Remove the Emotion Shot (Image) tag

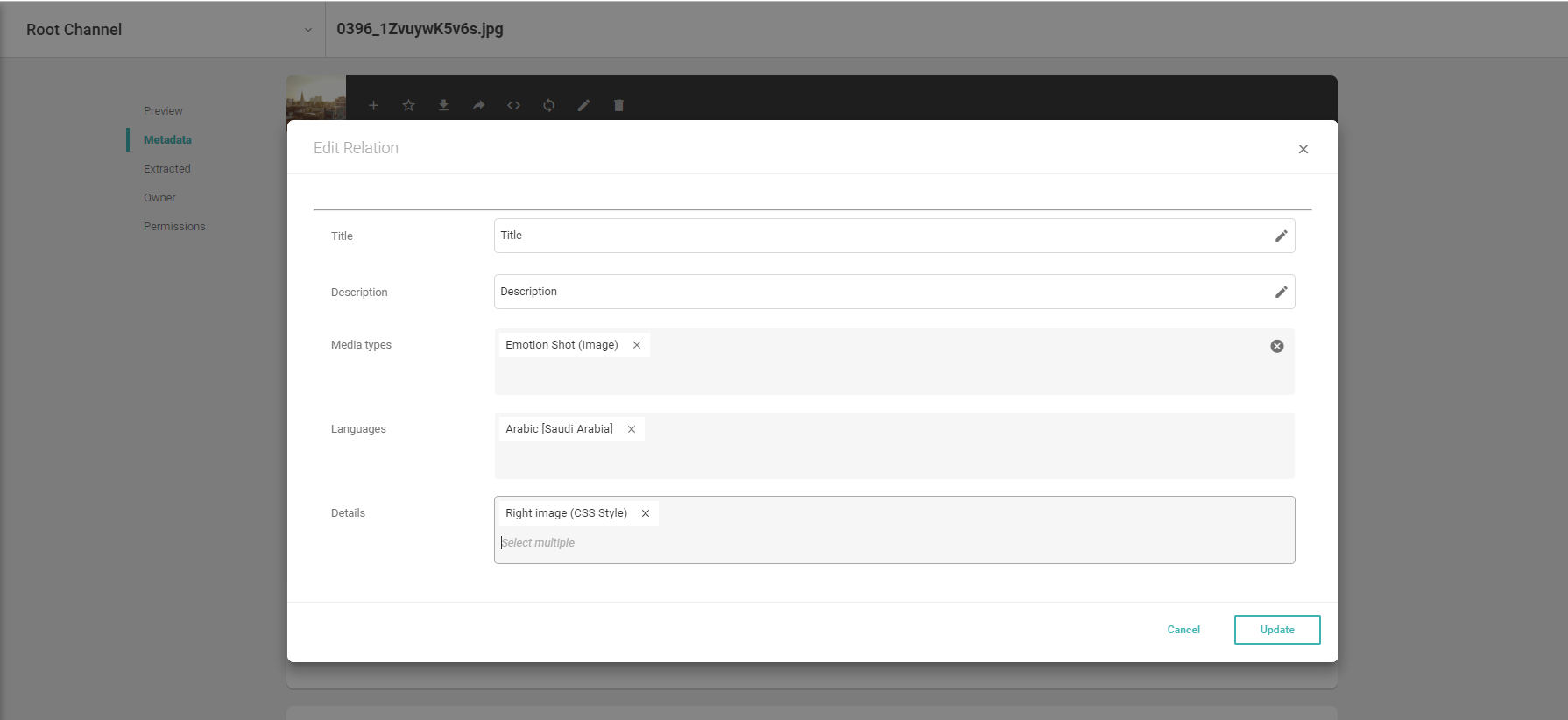click(x=637, y=345)
